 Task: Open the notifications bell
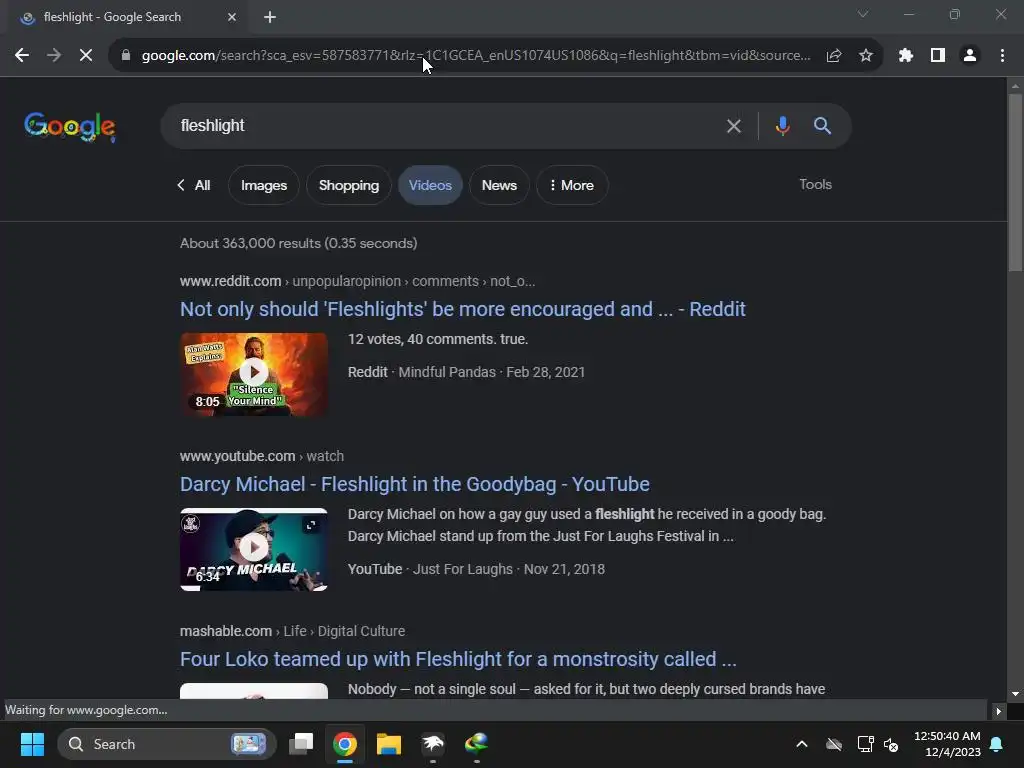click(997, 744)
